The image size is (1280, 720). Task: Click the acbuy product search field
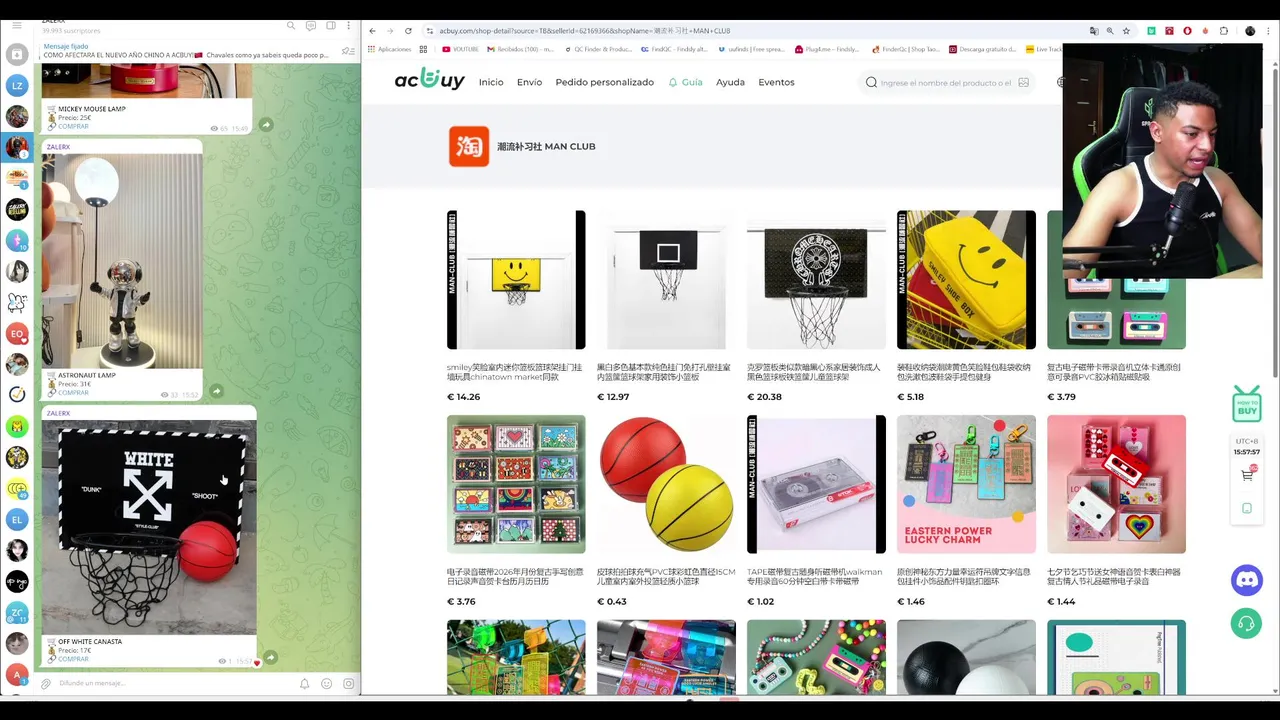[945, 83]
